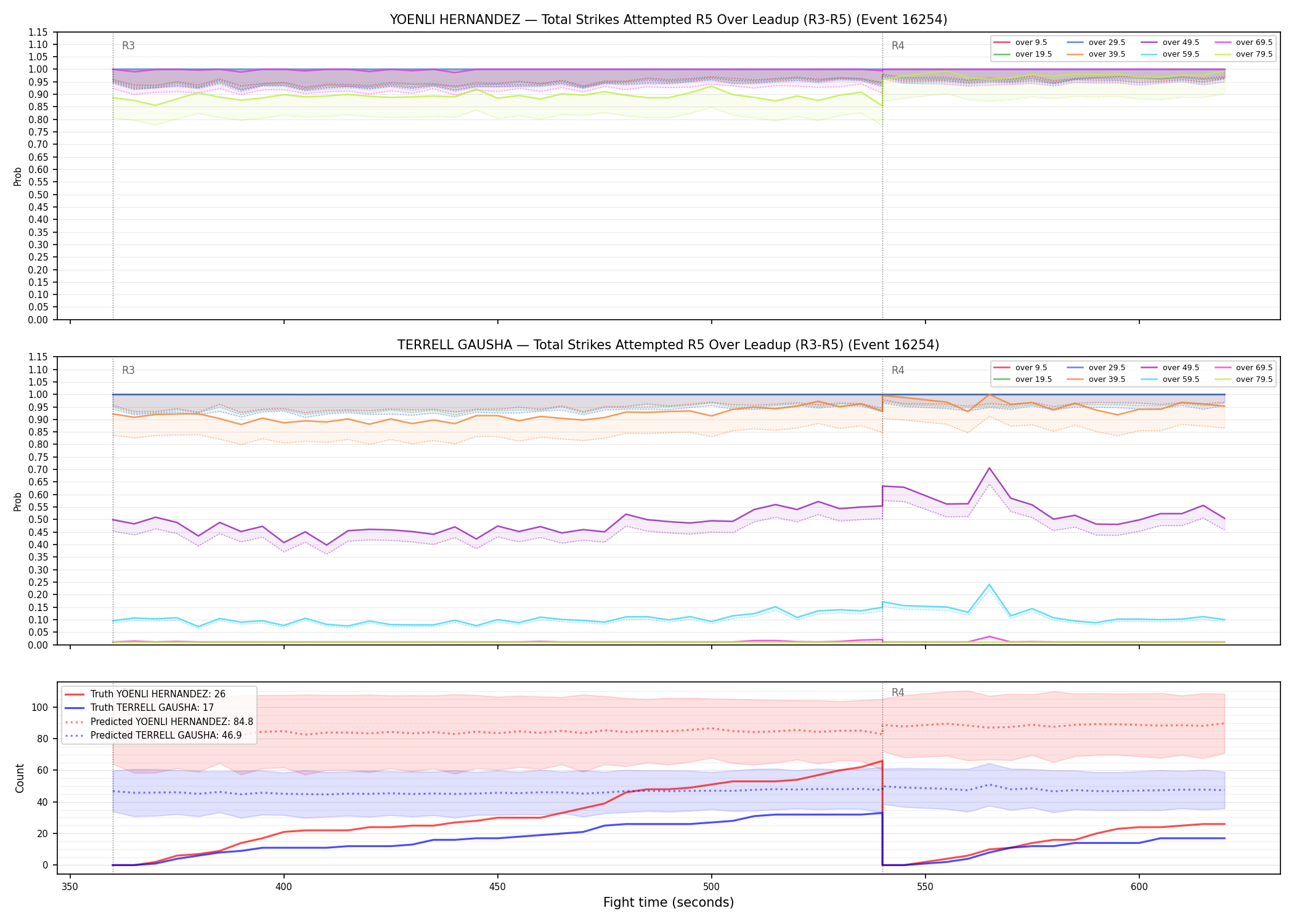Click the 100 tick on Count axis
Viewport: 1294px width, 924px height.
[40, 707]
